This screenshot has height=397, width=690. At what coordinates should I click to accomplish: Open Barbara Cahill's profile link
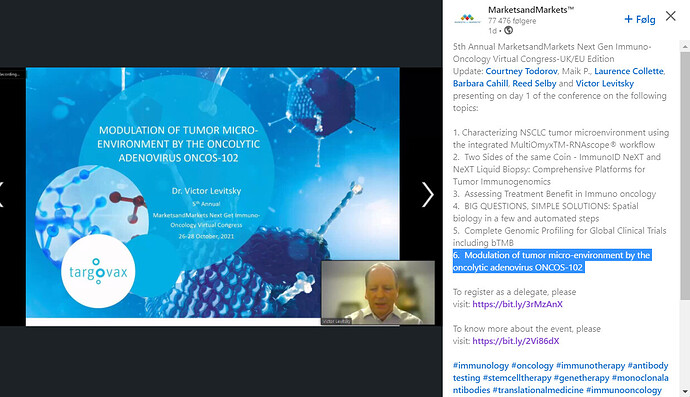tap(481, 84)
